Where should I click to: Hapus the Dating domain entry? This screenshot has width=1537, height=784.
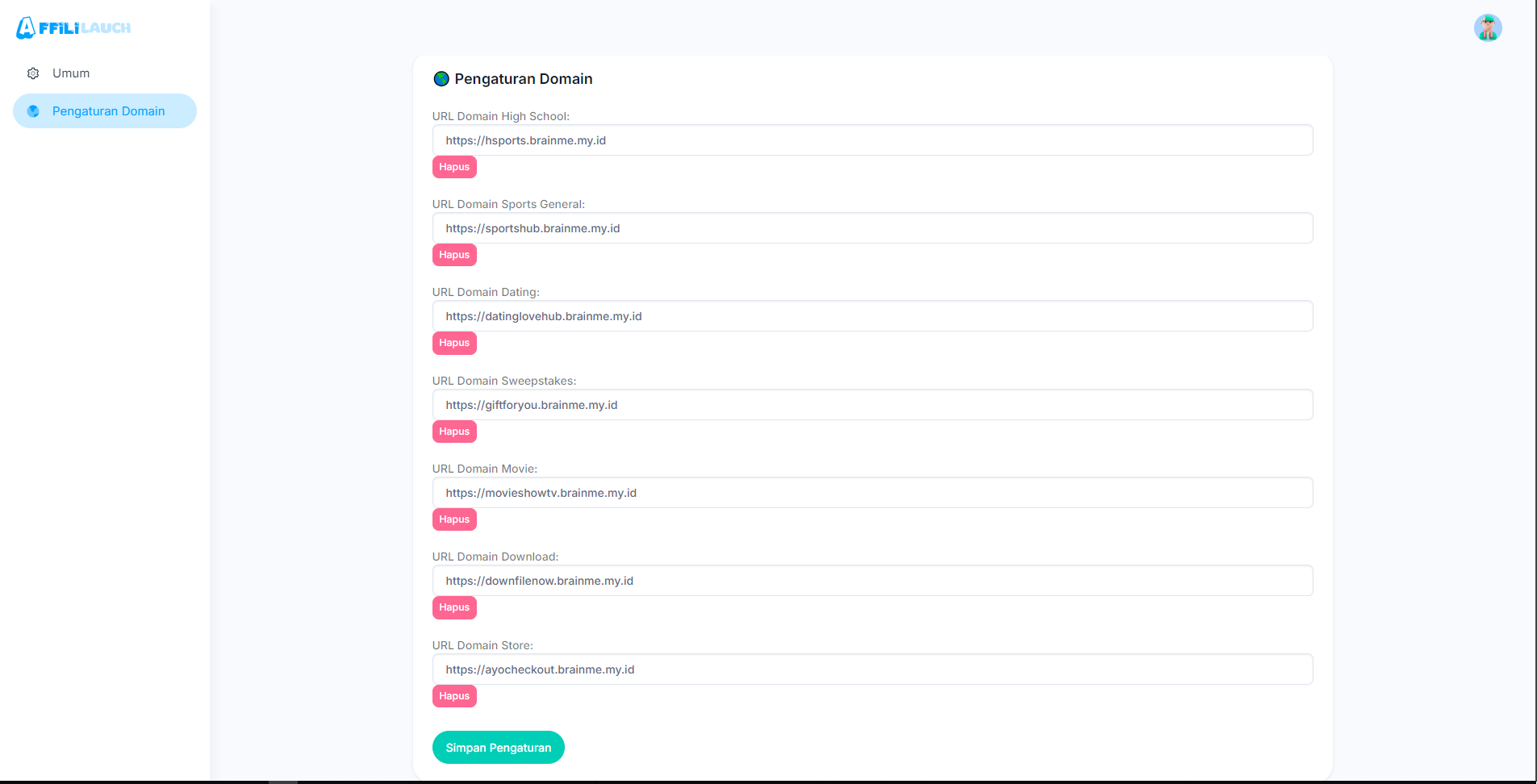coord(454,343)
